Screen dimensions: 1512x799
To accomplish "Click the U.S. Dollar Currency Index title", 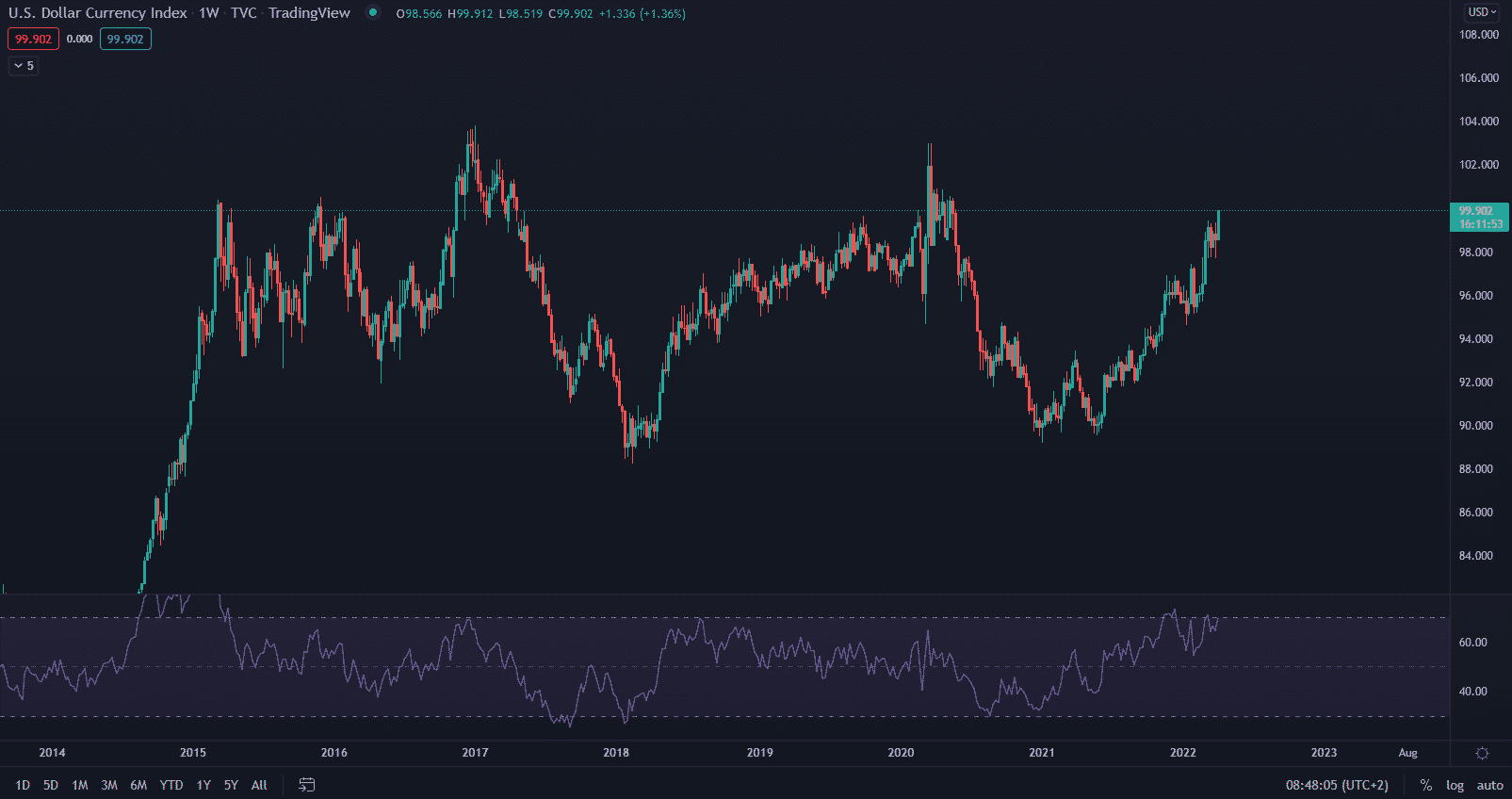I will click(x=98, y=13).
